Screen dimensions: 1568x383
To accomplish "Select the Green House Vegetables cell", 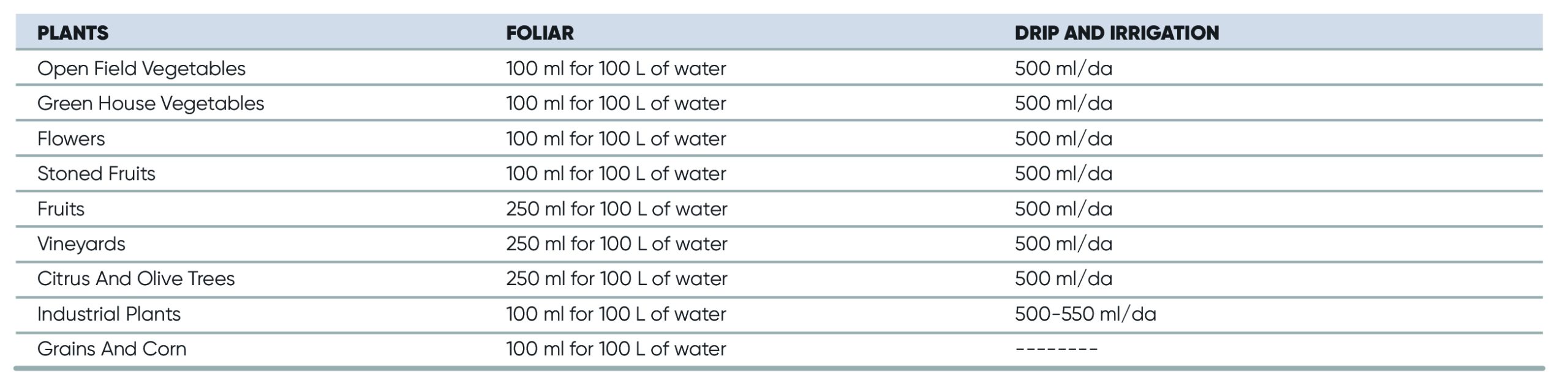I will [x=151, y=103].
